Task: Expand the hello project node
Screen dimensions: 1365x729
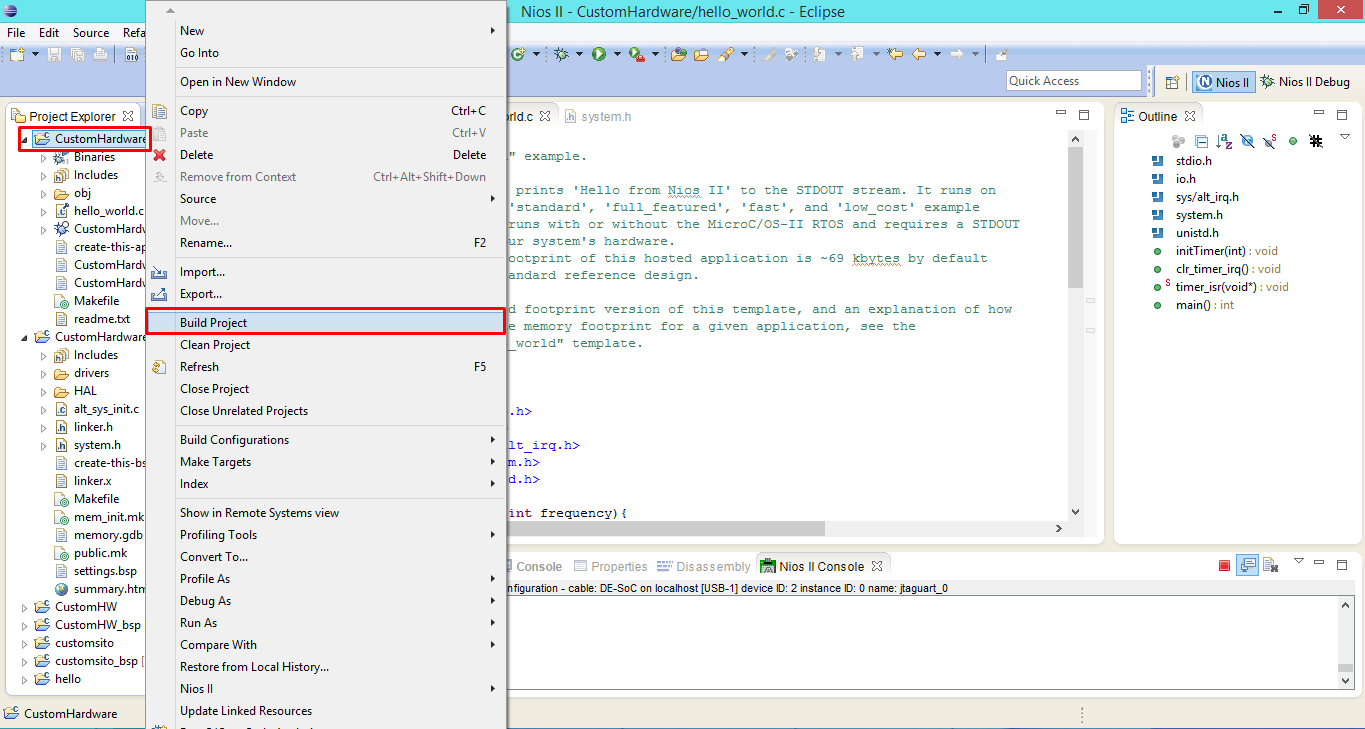Action: [25, 679]
